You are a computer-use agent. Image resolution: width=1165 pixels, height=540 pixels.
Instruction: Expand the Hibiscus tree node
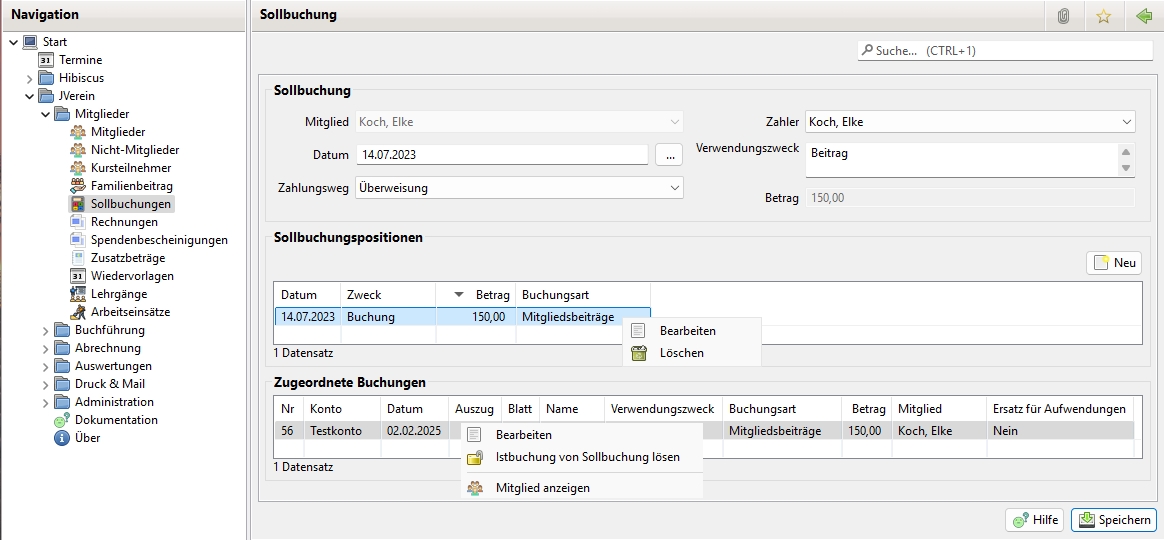30,78
